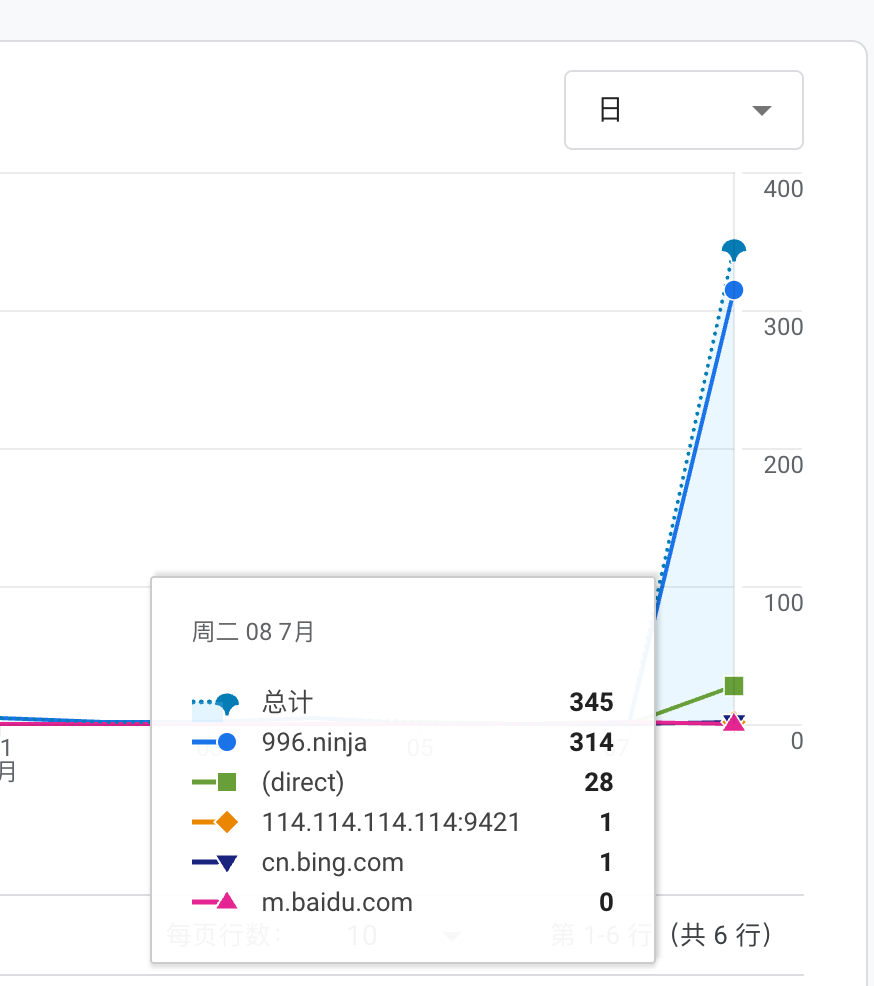This screenshot has height=986, width=874.
Task: Click the 200 y-axis label
Action: (783, 465)
